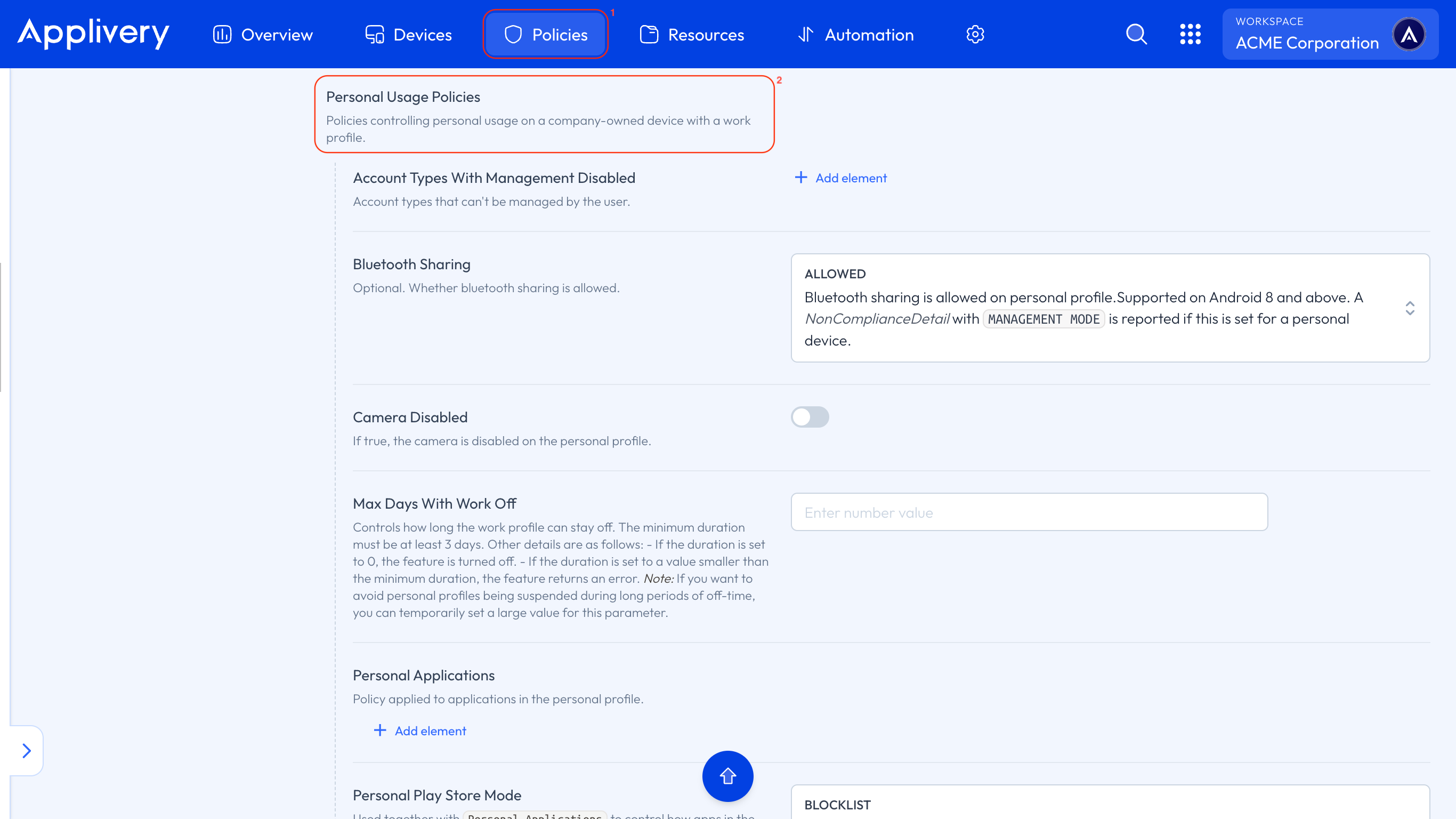The height and width of the screenshot is (819, 1456).
Task: Focus the Max Days With Work Off field
Action: [x=1029, y=512]
